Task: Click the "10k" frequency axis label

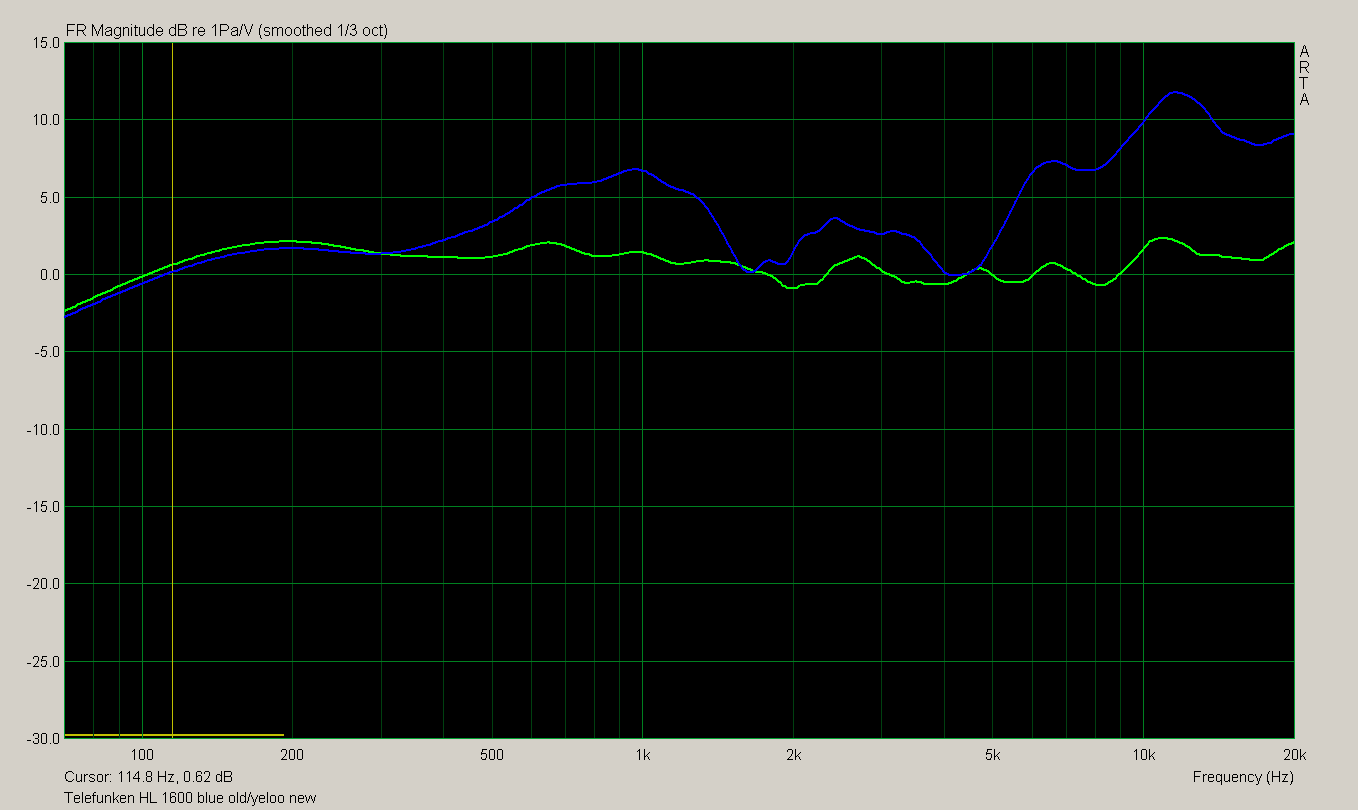Action: pyautogui.click(x=1143, y=753)
